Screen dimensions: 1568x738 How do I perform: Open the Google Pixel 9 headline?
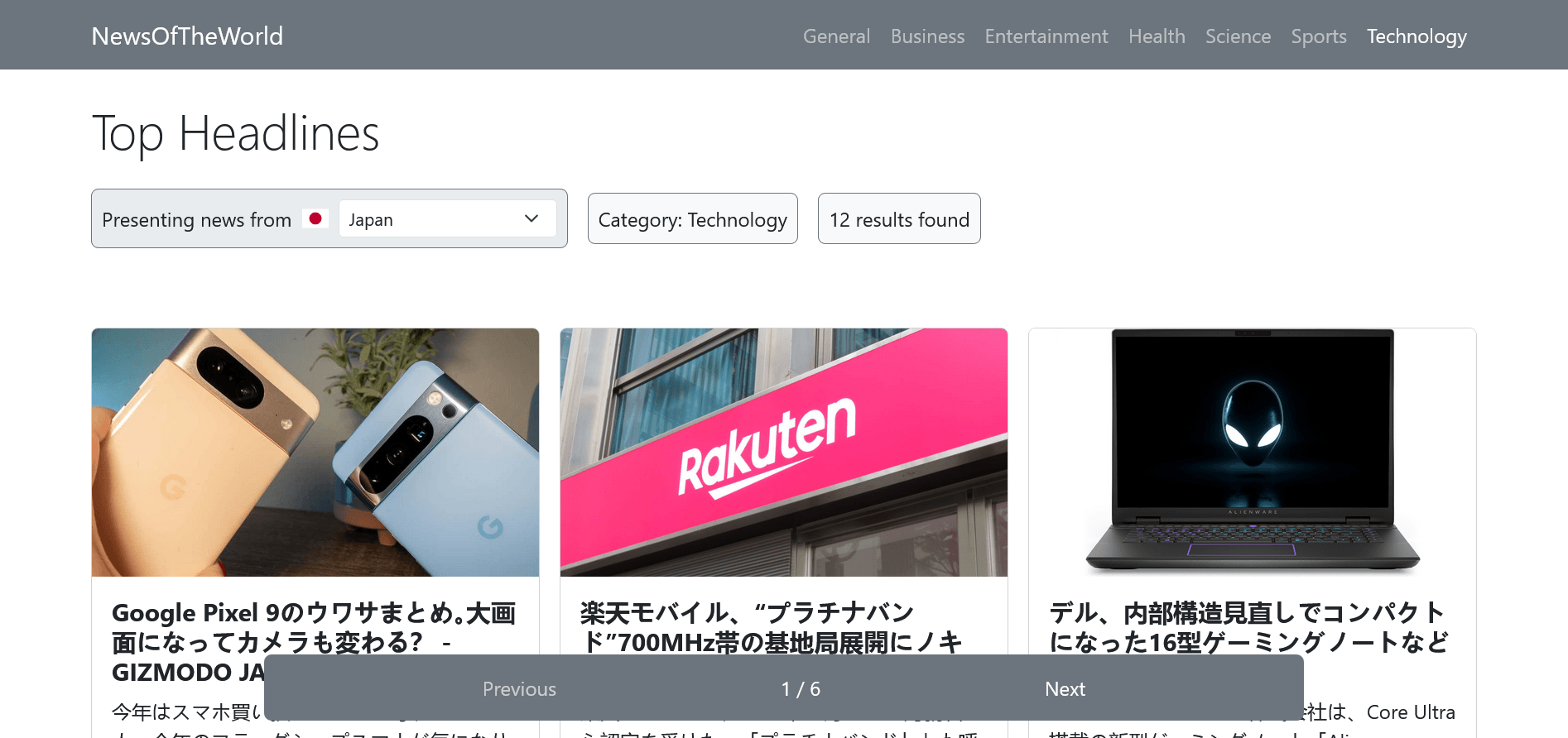pyautogui.click(x=315, y=642)
